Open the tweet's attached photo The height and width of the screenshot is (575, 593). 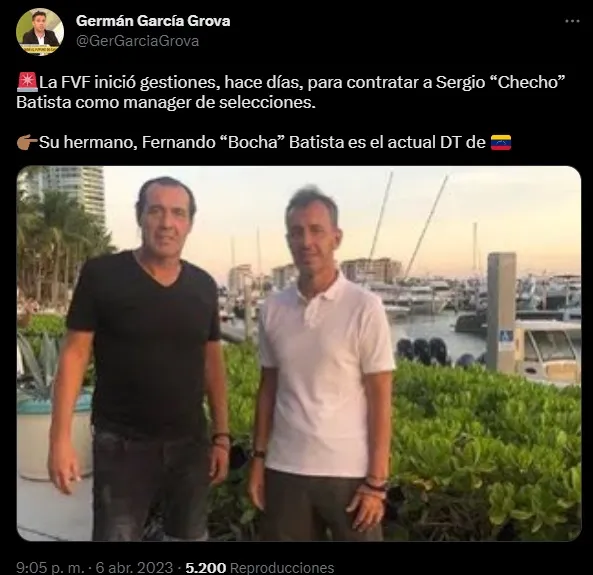(x=299, y=353)
